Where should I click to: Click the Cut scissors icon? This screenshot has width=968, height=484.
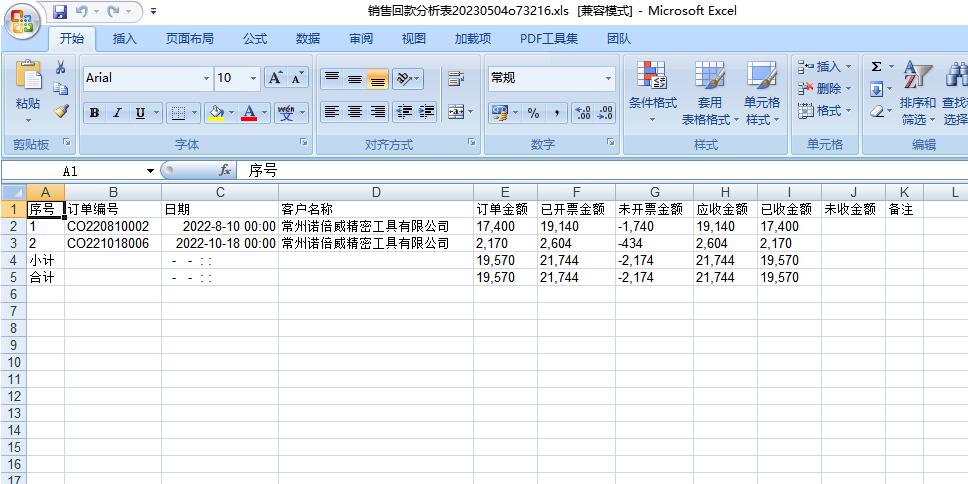(61, 67)
